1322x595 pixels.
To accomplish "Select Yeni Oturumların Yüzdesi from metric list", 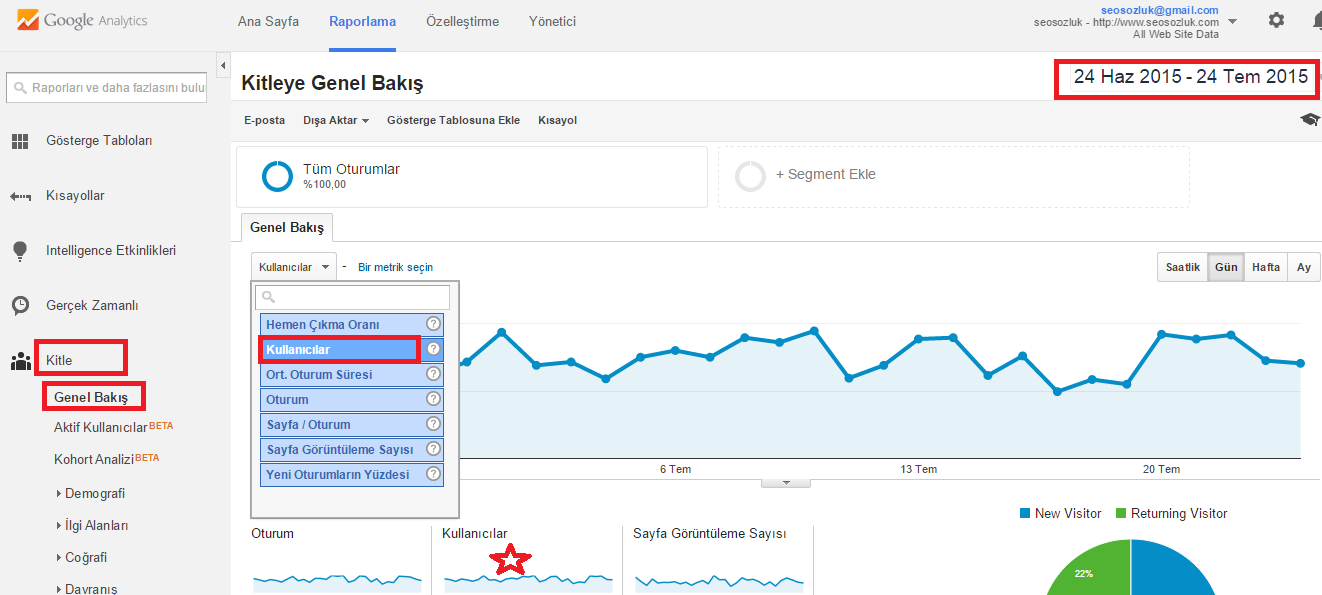I will pyautogui.click(x=342, y=474).
